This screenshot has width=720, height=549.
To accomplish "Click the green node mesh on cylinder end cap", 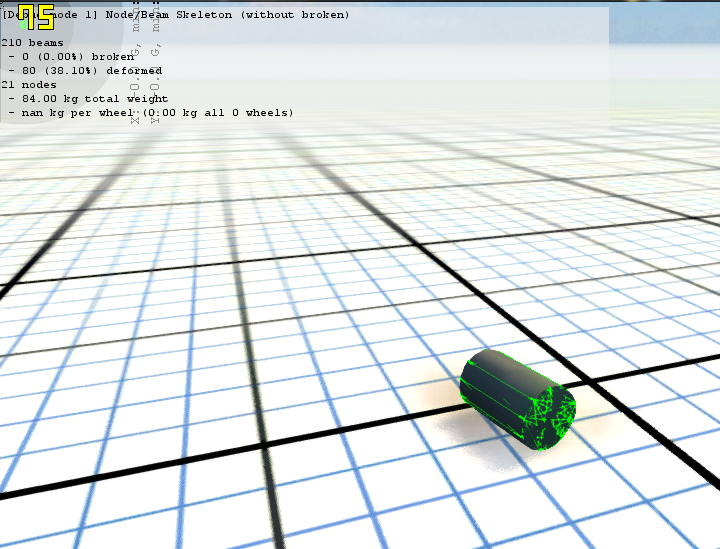I will point(550,418).
